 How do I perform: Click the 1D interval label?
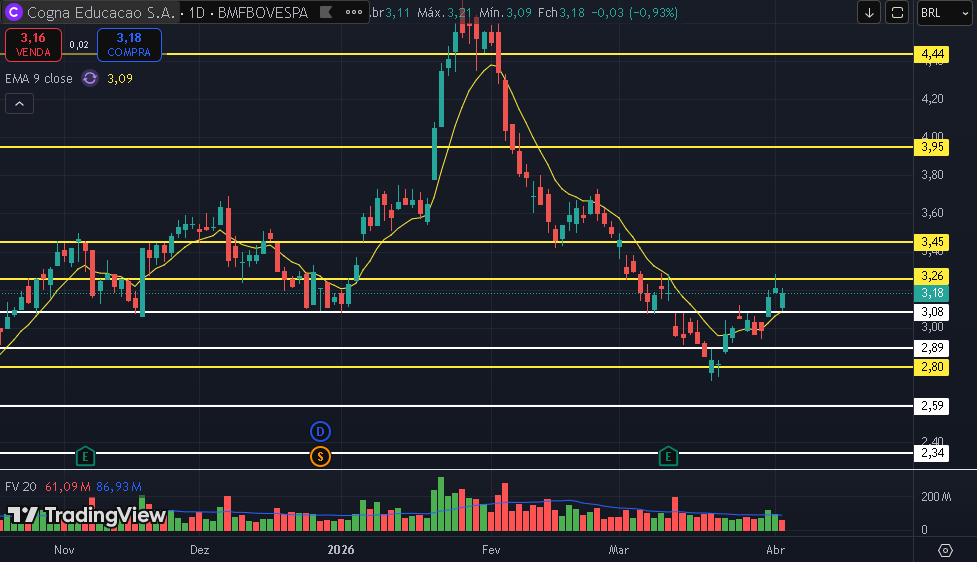point(197,12)
